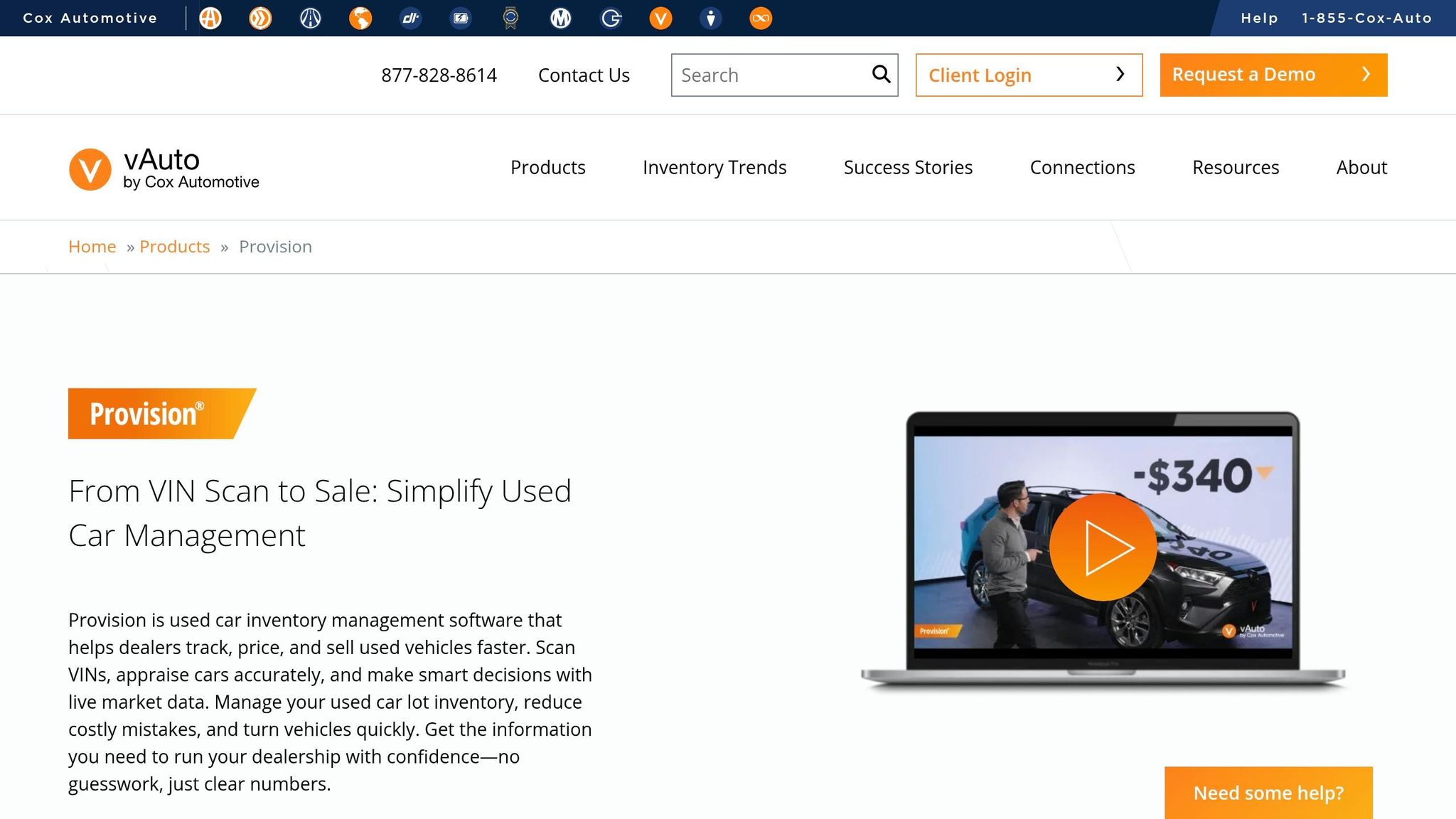
Task: Open the Contact Us link
Action: [583, 75]
